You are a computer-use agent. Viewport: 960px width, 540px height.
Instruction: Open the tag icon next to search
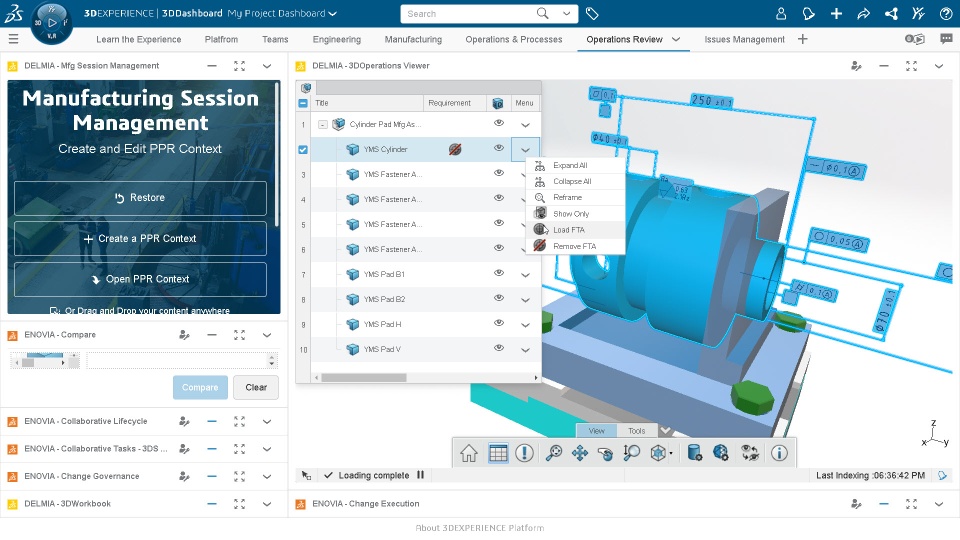[x=592, y=13]
